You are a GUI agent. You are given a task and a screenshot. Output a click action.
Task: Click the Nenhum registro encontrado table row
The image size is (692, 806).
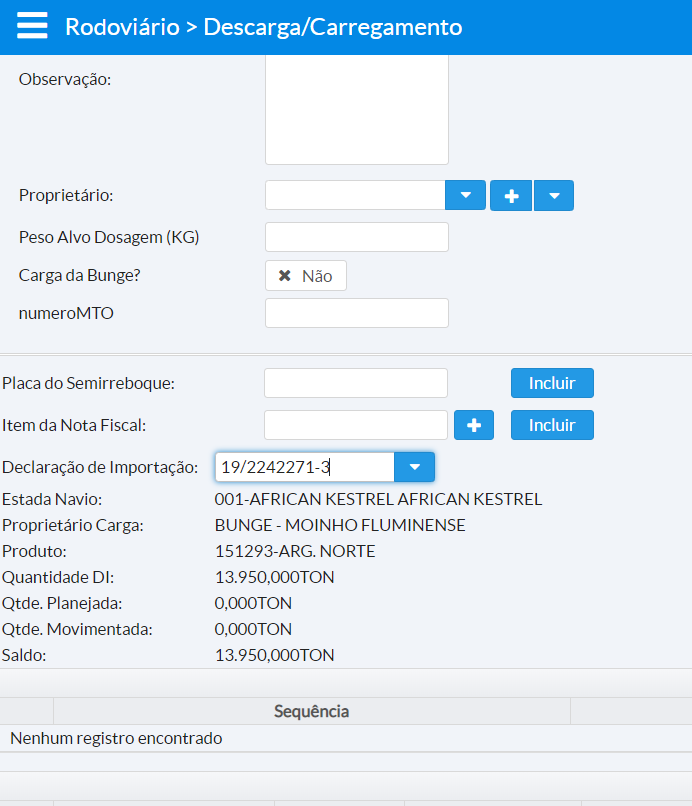(x=116, y=739)
